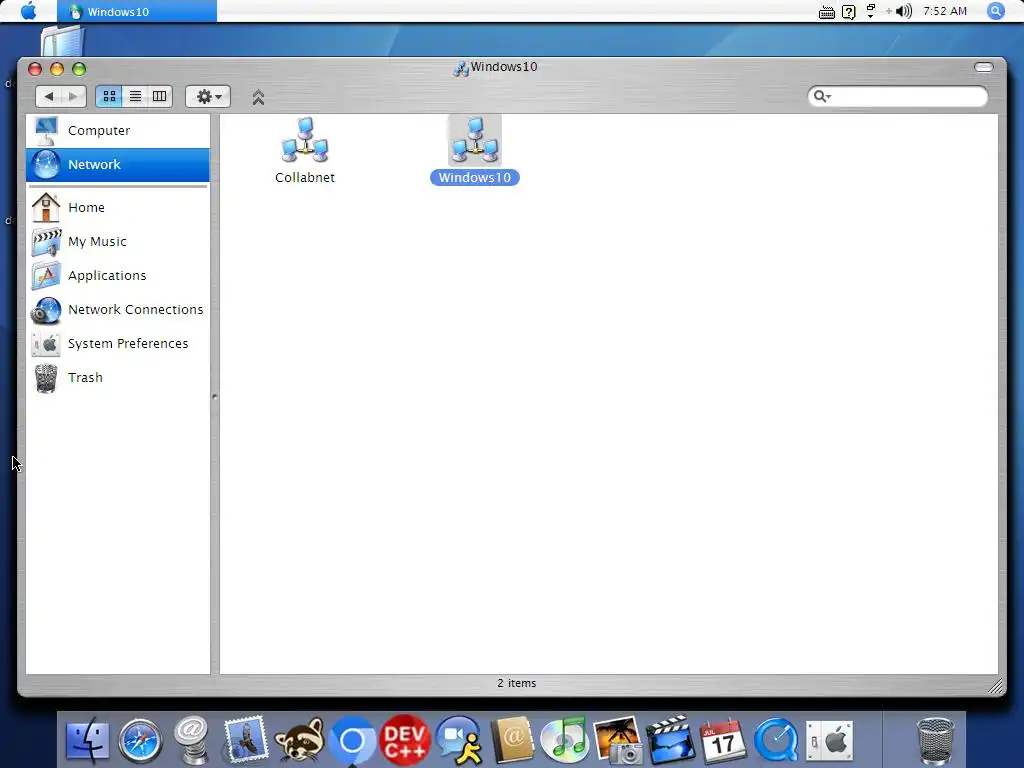The image size is (1024, 768).
Task: Open System Preferences dock icon
Action: pos(829,741)
